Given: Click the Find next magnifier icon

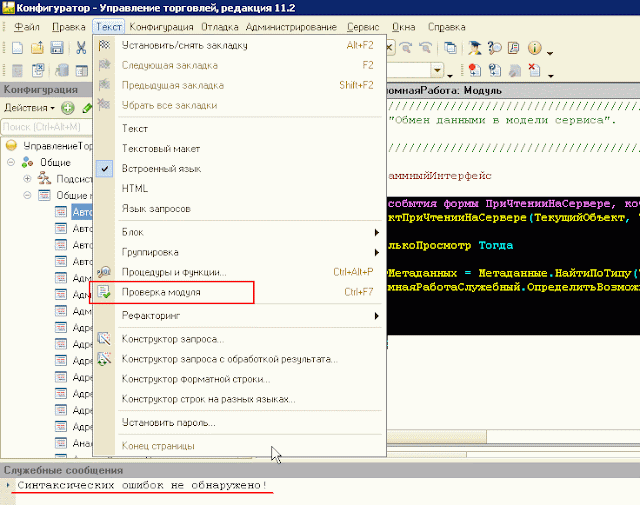Looking at the screenshot, I should click(406, 48).
